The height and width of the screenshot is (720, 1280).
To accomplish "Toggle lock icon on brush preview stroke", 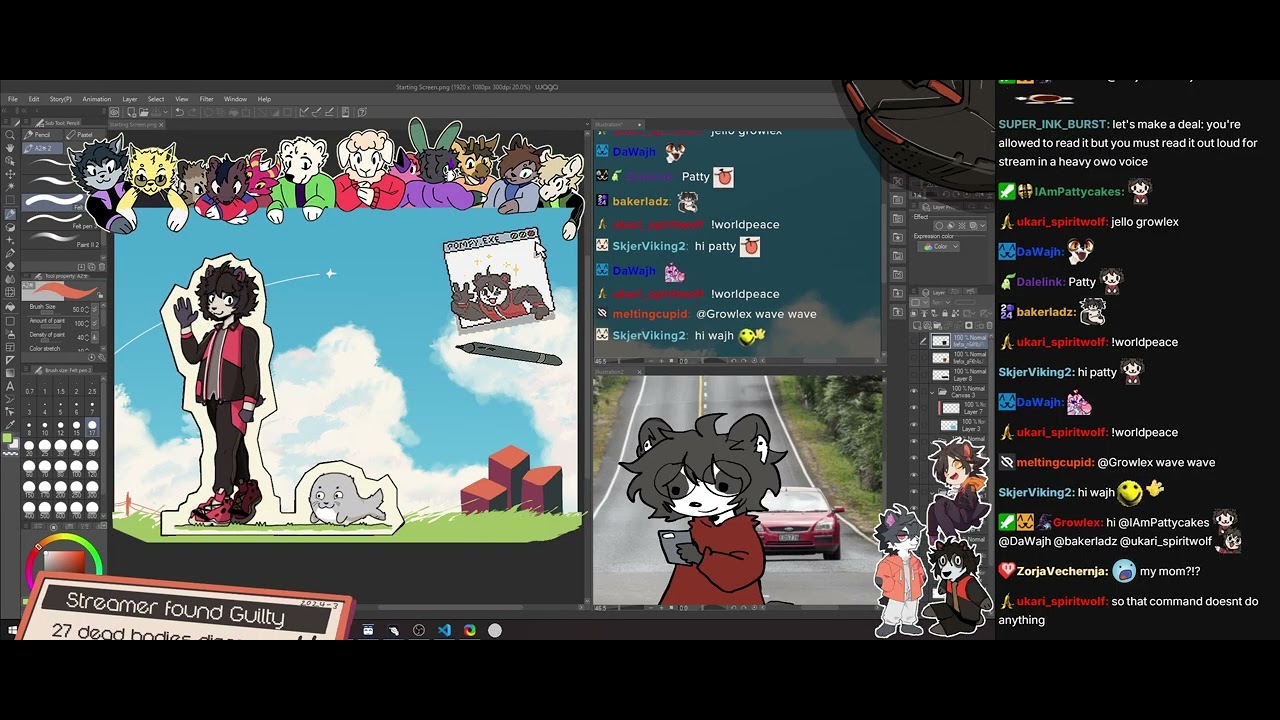I will coord(100,294).
